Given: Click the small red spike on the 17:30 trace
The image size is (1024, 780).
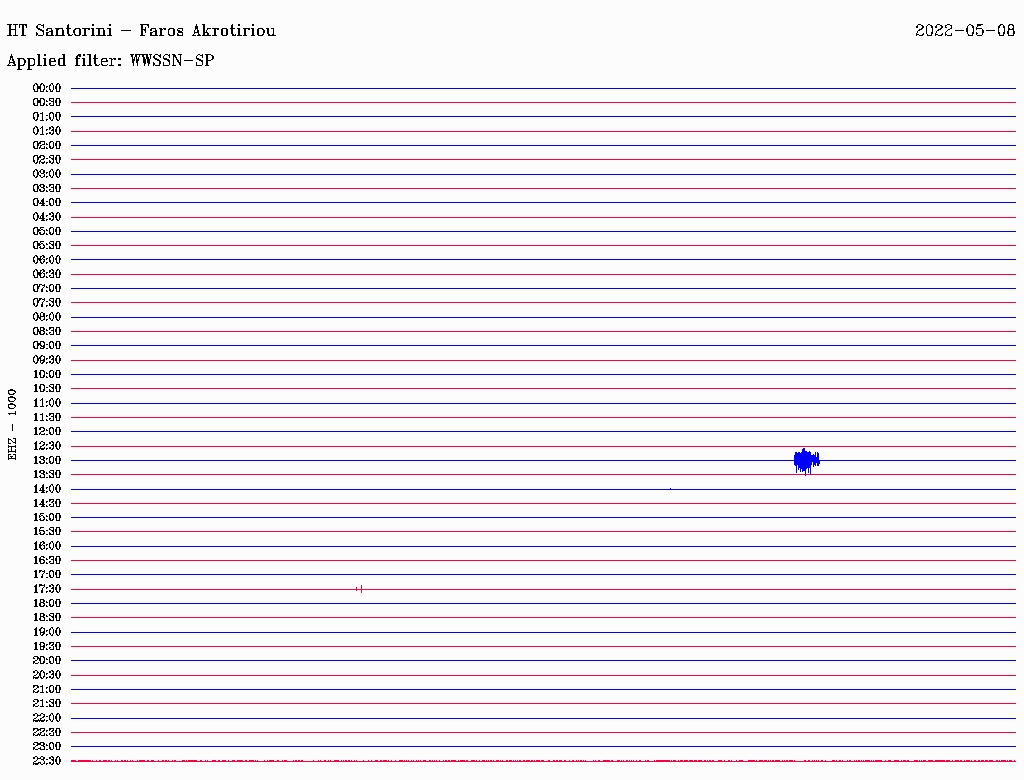Looking at the screenshot, I should [x=359, y=589].
